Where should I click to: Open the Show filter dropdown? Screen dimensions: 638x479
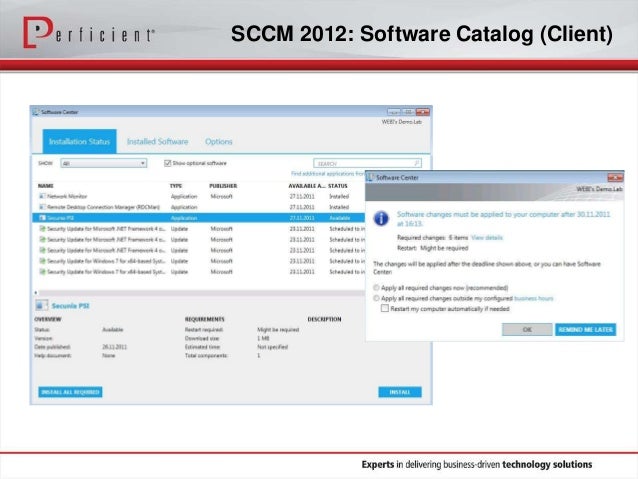[104, 163]
